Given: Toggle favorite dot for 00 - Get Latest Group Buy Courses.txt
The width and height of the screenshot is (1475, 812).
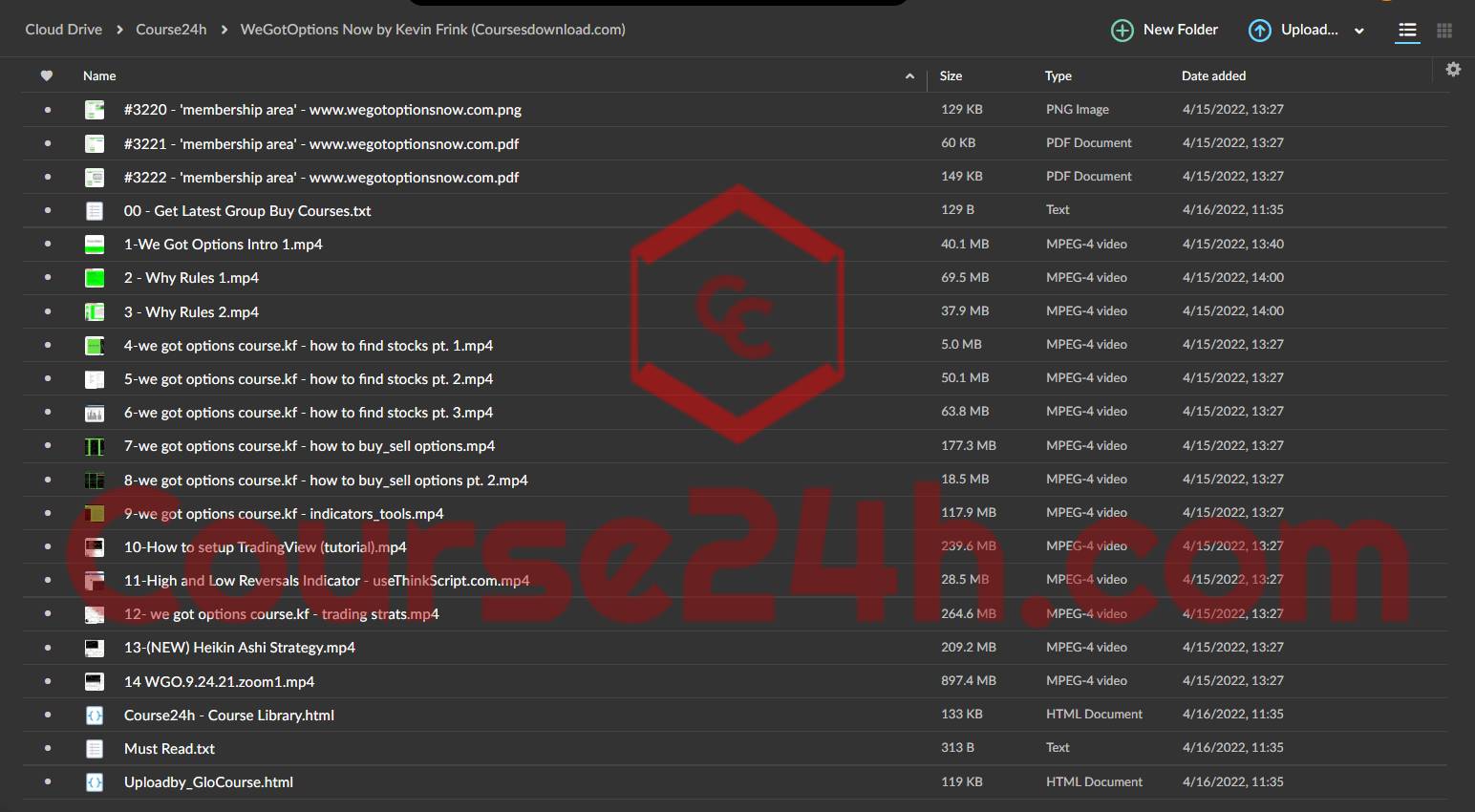Looking at the screenshot, I should pyautogui.click(x=48, y=210).
